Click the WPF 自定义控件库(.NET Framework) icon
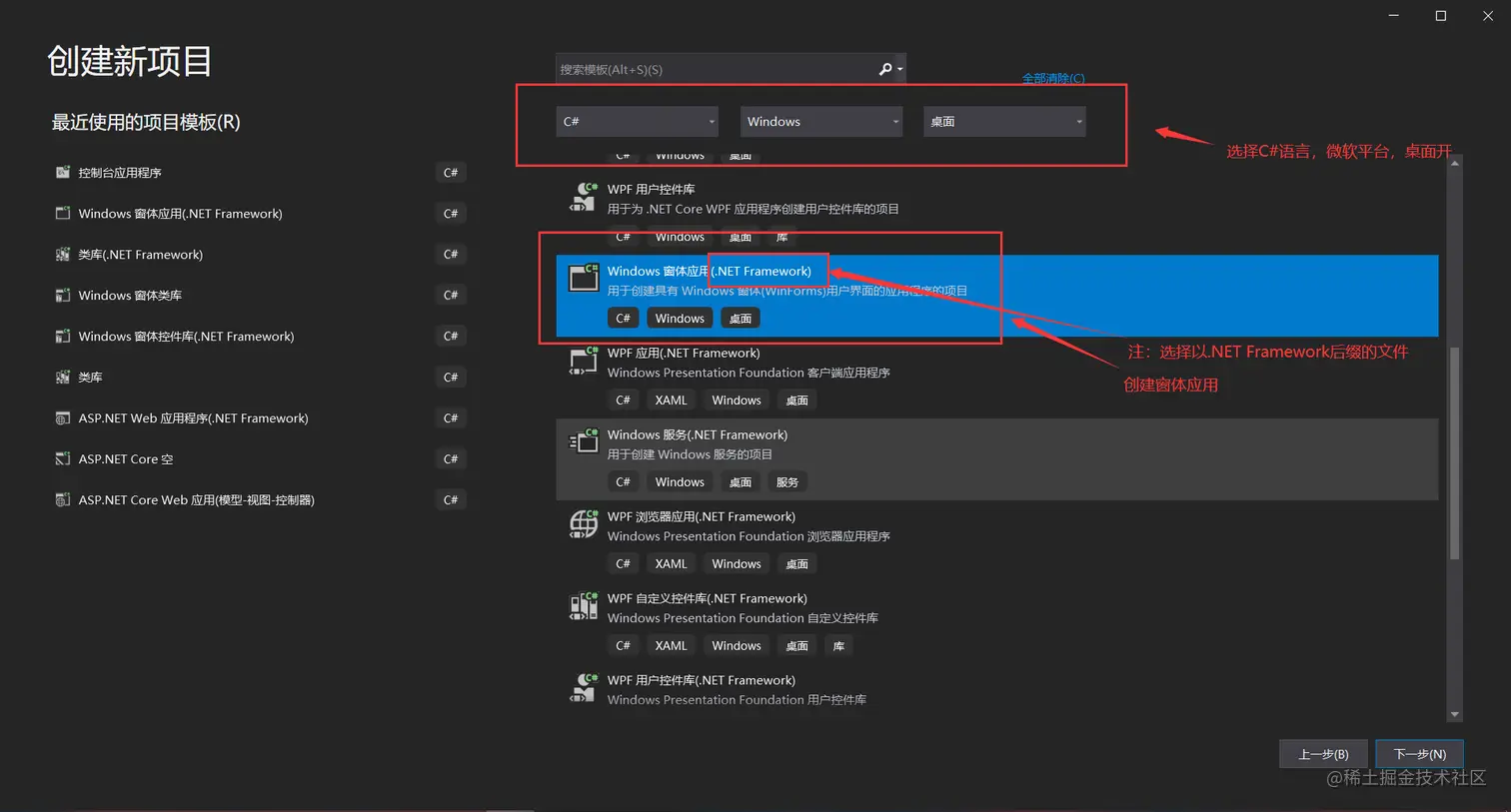This screenshot has height=812, width=1511. (584, 605)
